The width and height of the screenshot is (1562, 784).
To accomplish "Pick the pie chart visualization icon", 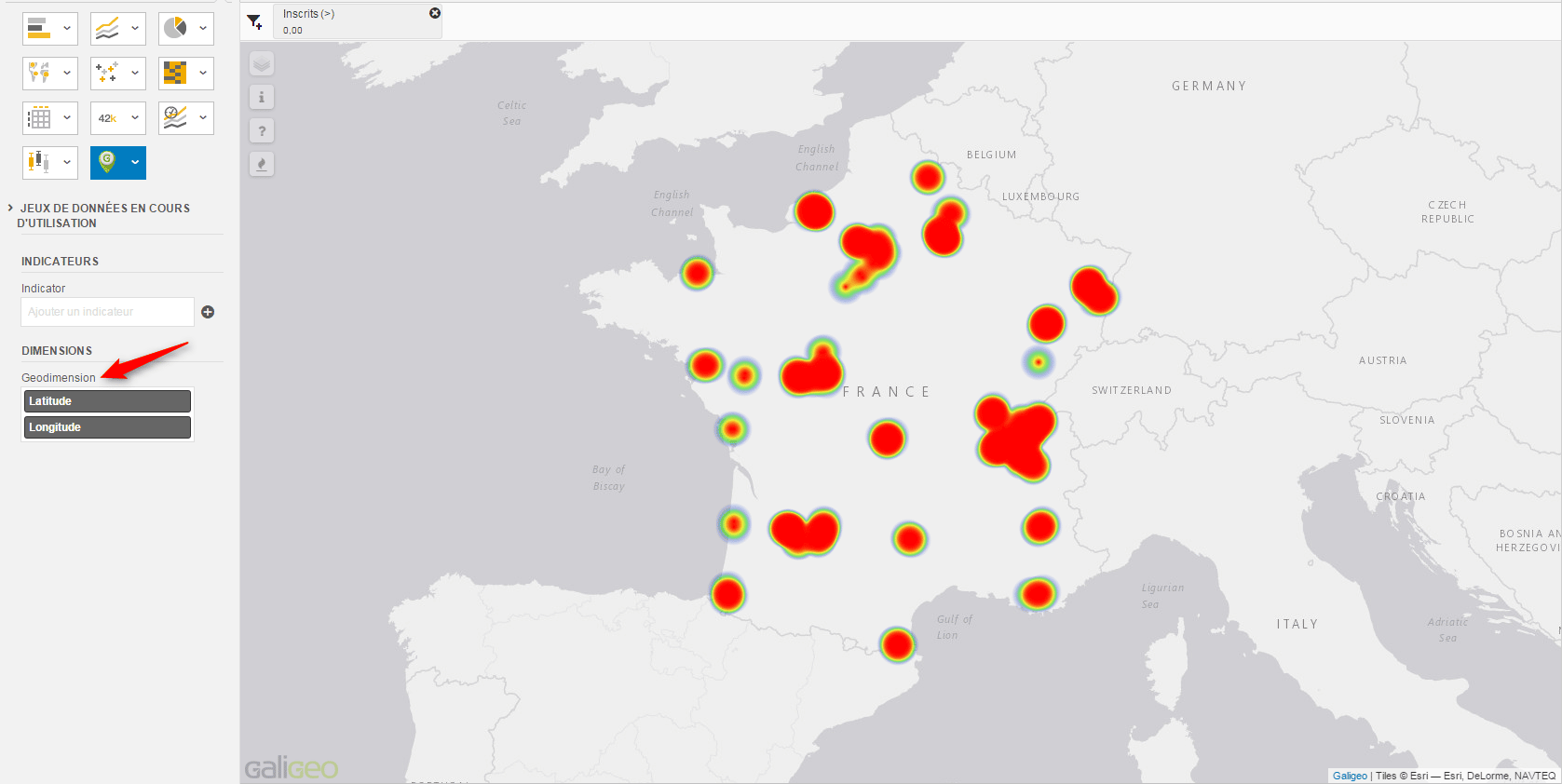I will pos(175,29).
